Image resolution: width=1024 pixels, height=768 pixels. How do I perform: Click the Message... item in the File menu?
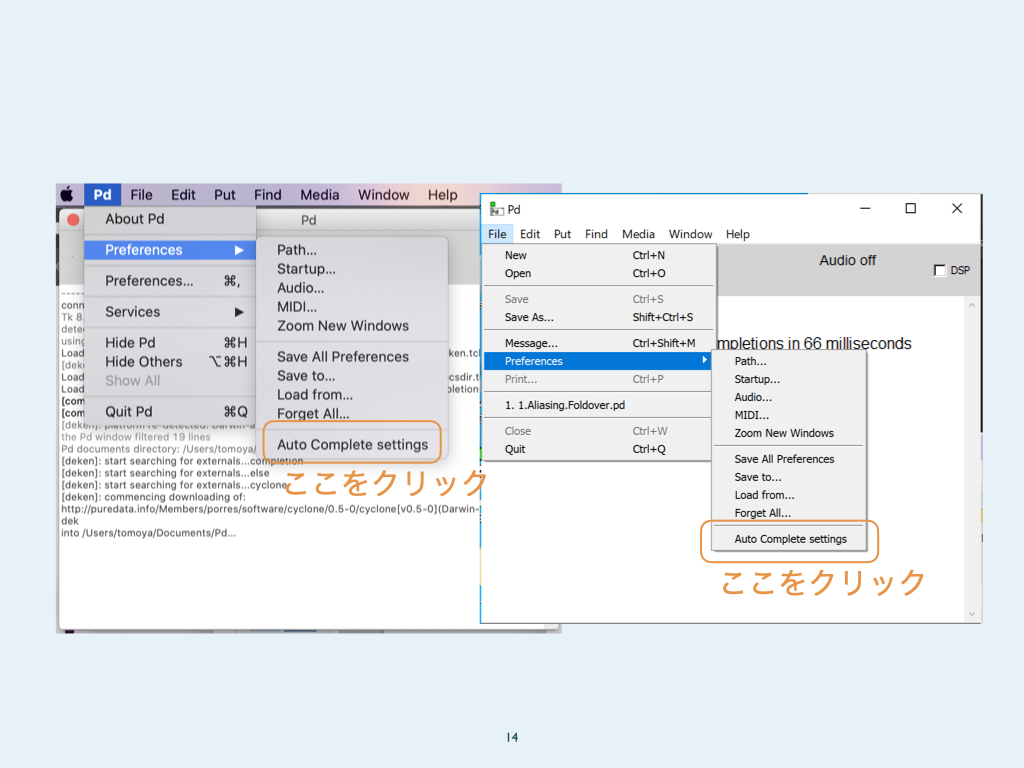(531, 343)
